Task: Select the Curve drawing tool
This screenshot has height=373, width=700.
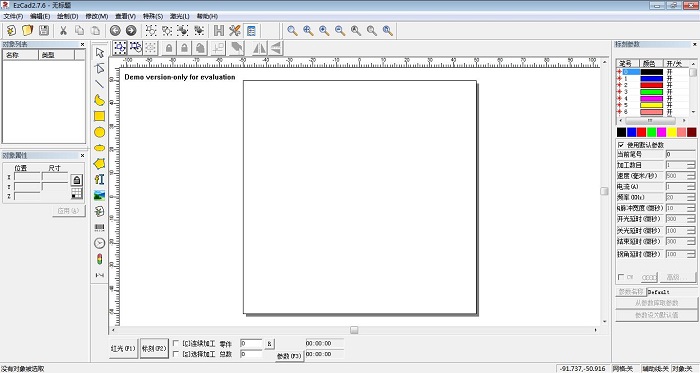Action: [x=100, y=100]
